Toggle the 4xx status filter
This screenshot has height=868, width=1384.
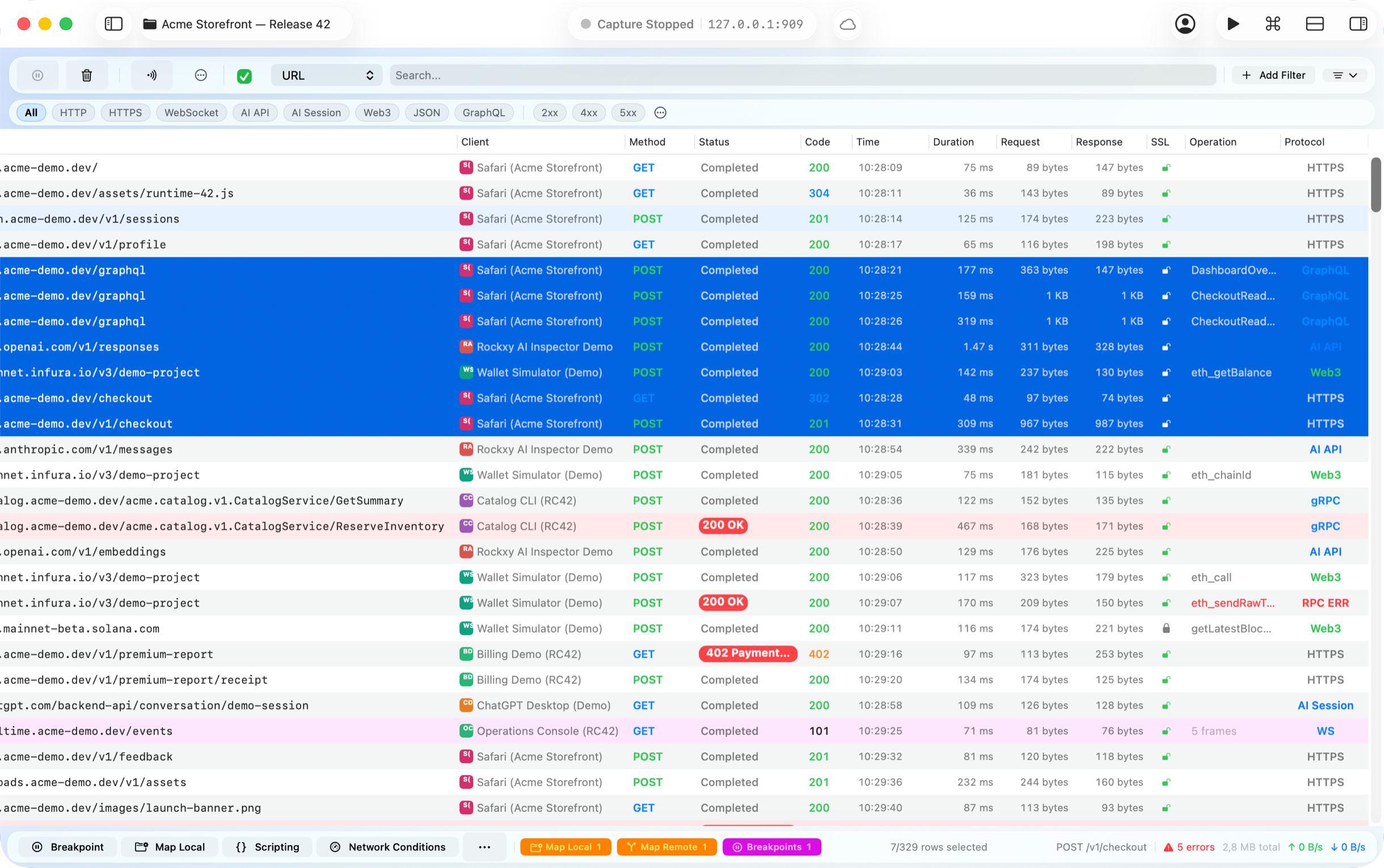pyautogui.click(x=589, y=112)
